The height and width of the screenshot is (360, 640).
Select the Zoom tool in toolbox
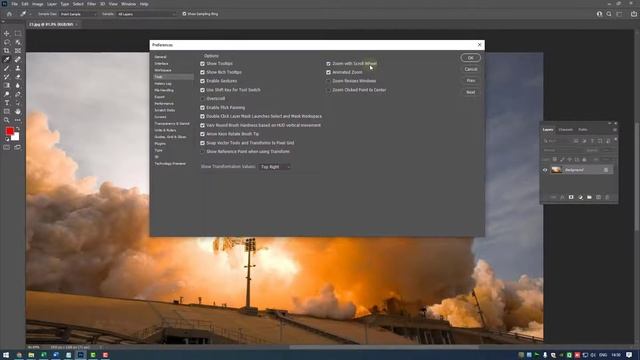(x=7, y=120)
